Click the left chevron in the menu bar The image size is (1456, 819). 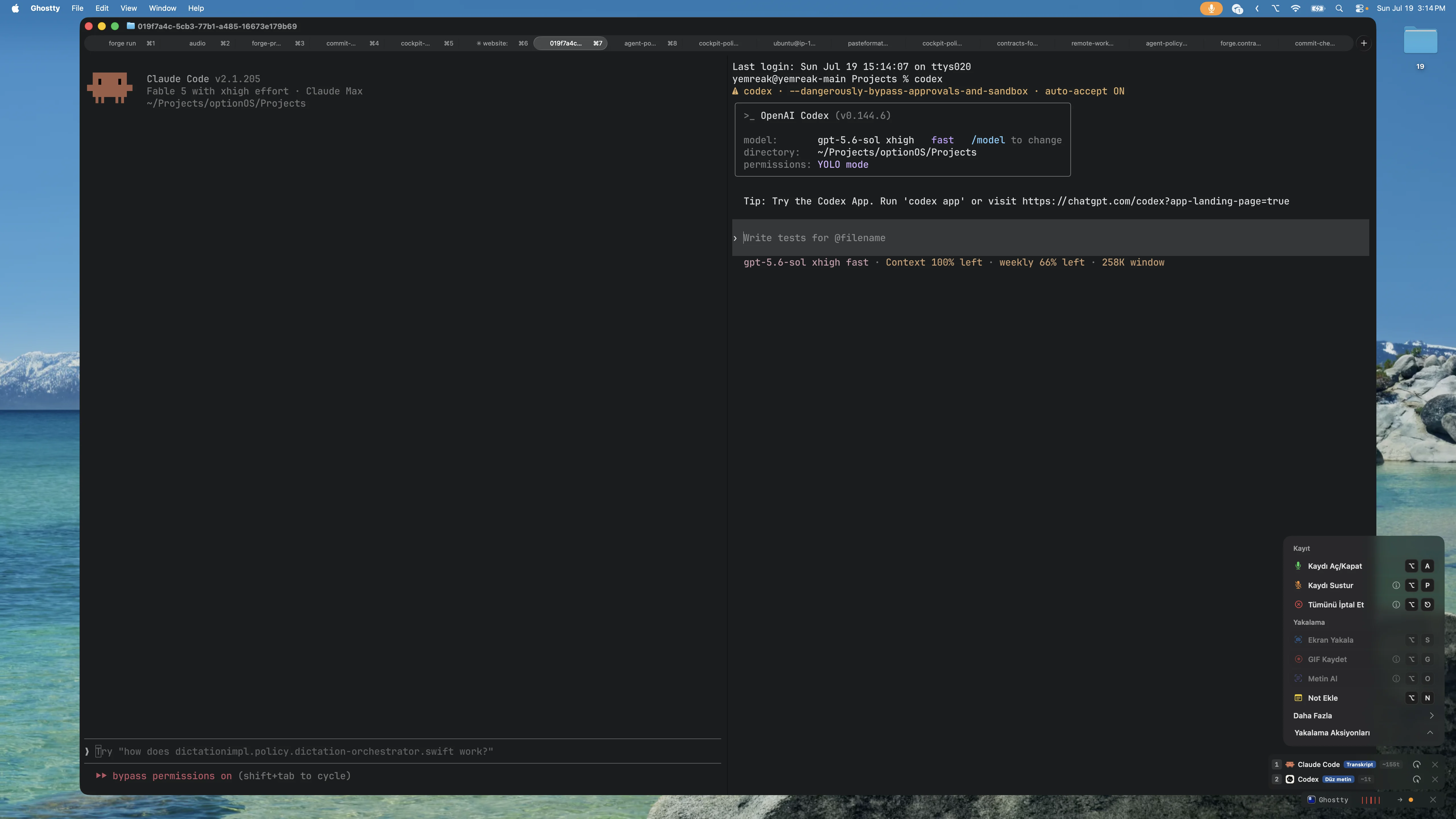point(1256,9)
